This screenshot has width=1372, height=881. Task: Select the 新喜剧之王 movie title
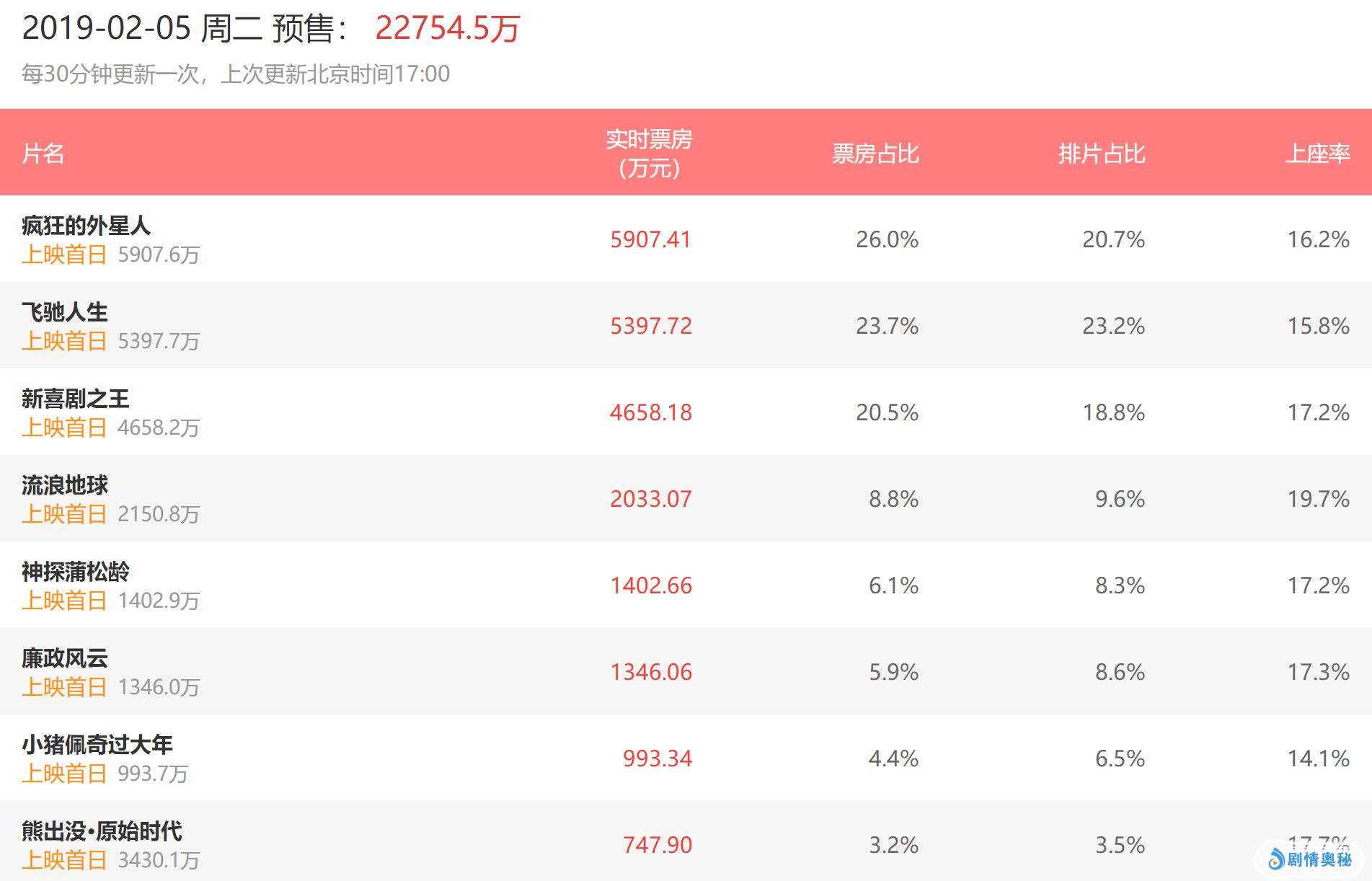click(x=76, y=399)
